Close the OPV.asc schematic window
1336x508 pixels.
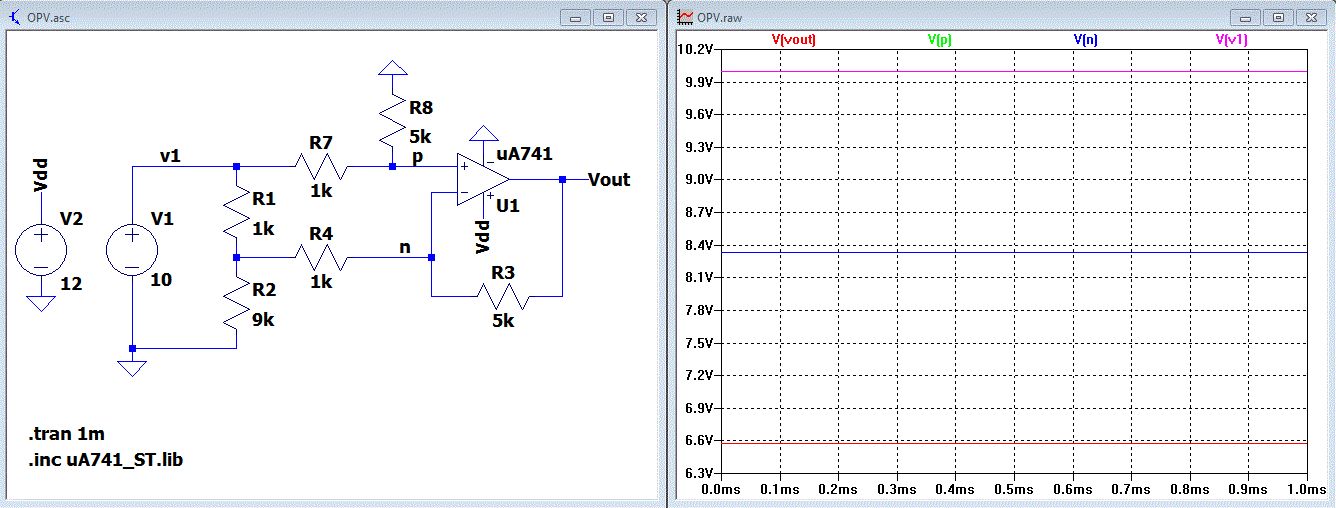[x=640, y=17]
